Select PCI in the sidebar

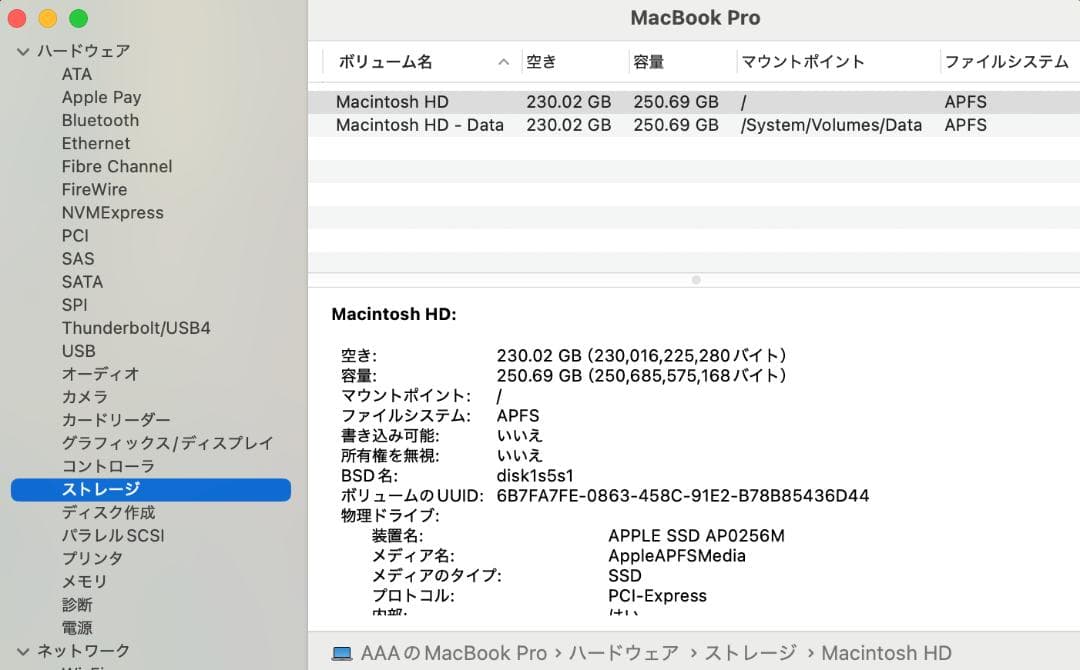click(x=75, y=235)
